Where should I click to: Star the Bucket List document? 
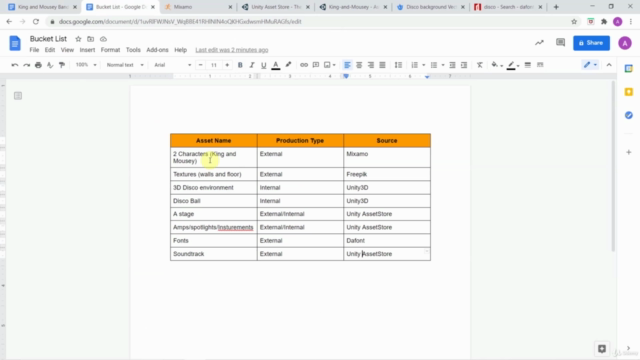point(78,39)
